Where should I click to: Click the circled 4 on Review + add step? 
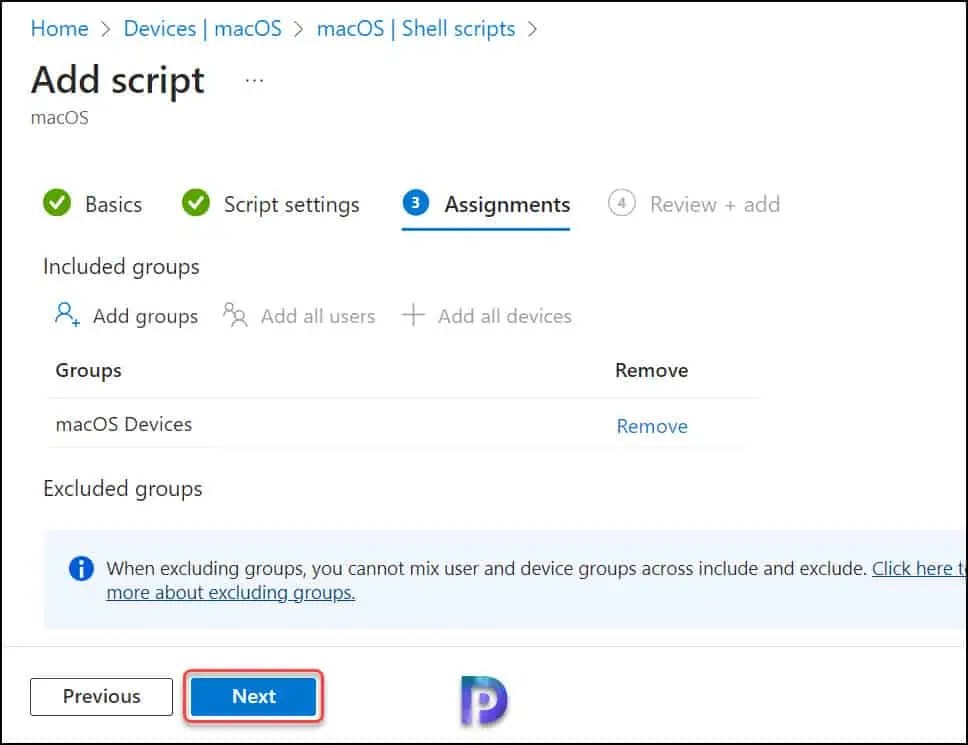621,203
